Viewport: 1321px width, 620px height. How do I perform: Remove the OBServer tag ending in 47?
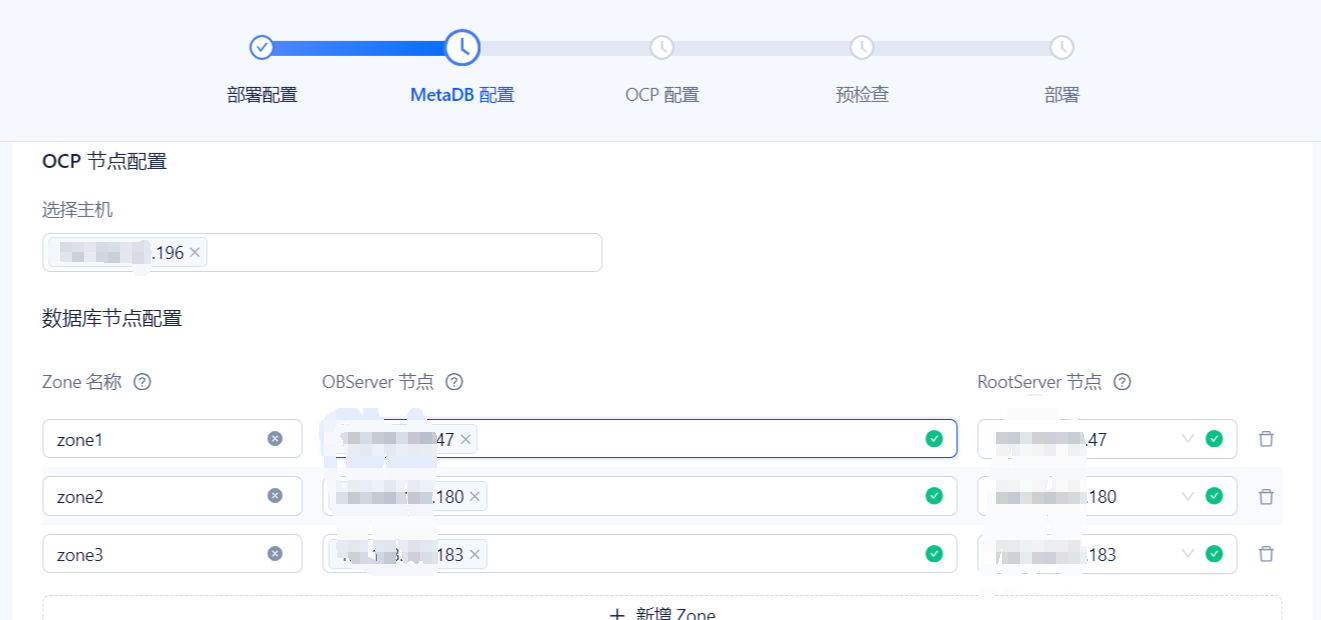[x=465, y=439]
